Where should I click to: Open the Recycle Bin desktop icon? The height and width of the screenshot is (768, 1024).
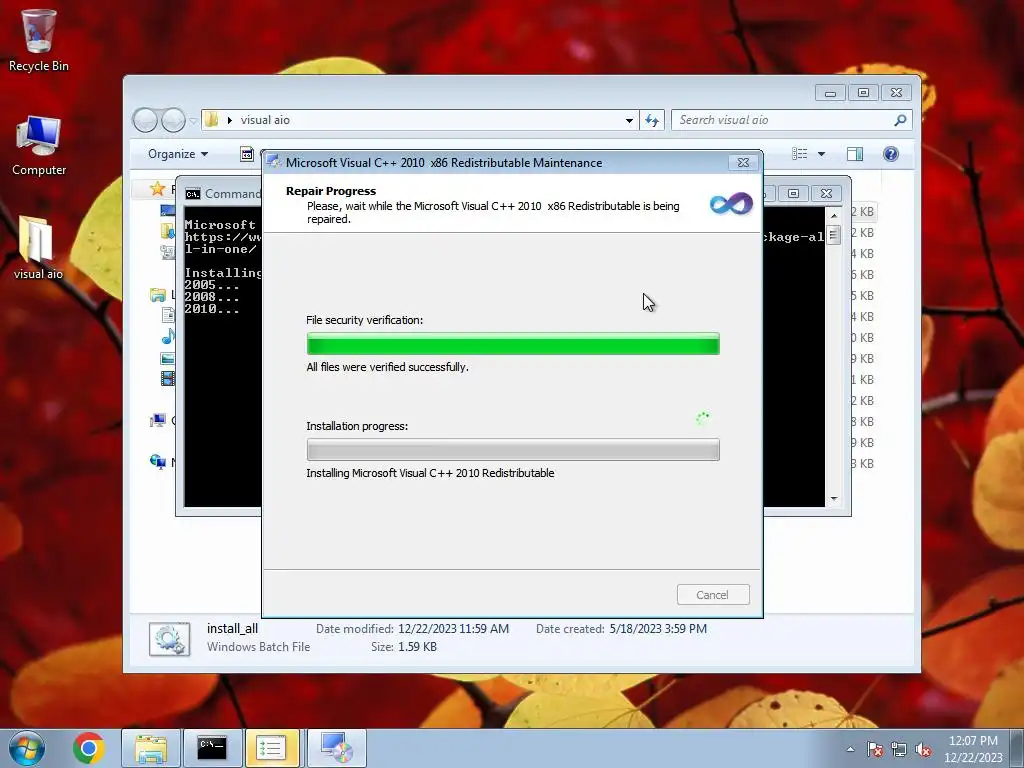39,40
